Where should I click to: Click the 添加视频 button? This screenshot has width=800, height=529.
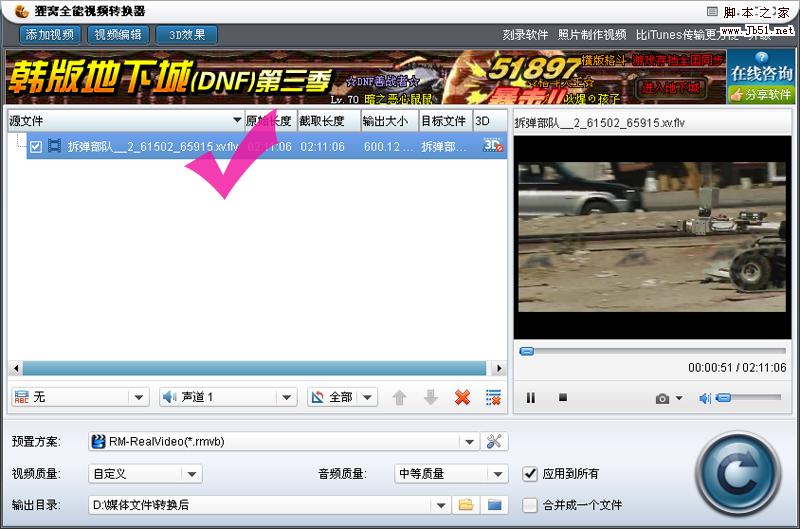tap(49, 35)
